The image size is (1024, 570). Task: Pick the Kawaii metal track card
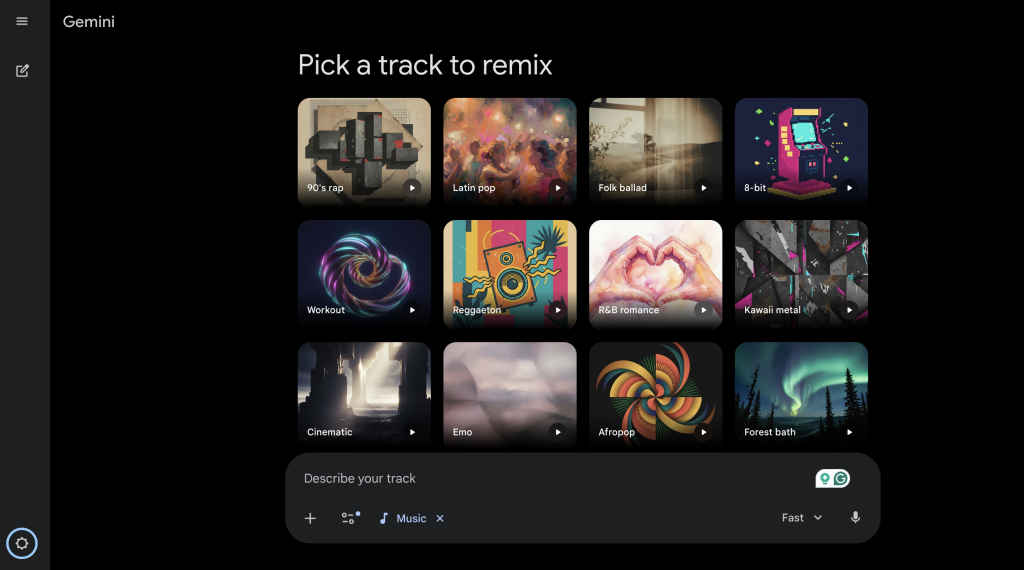(x=801, y=270)
